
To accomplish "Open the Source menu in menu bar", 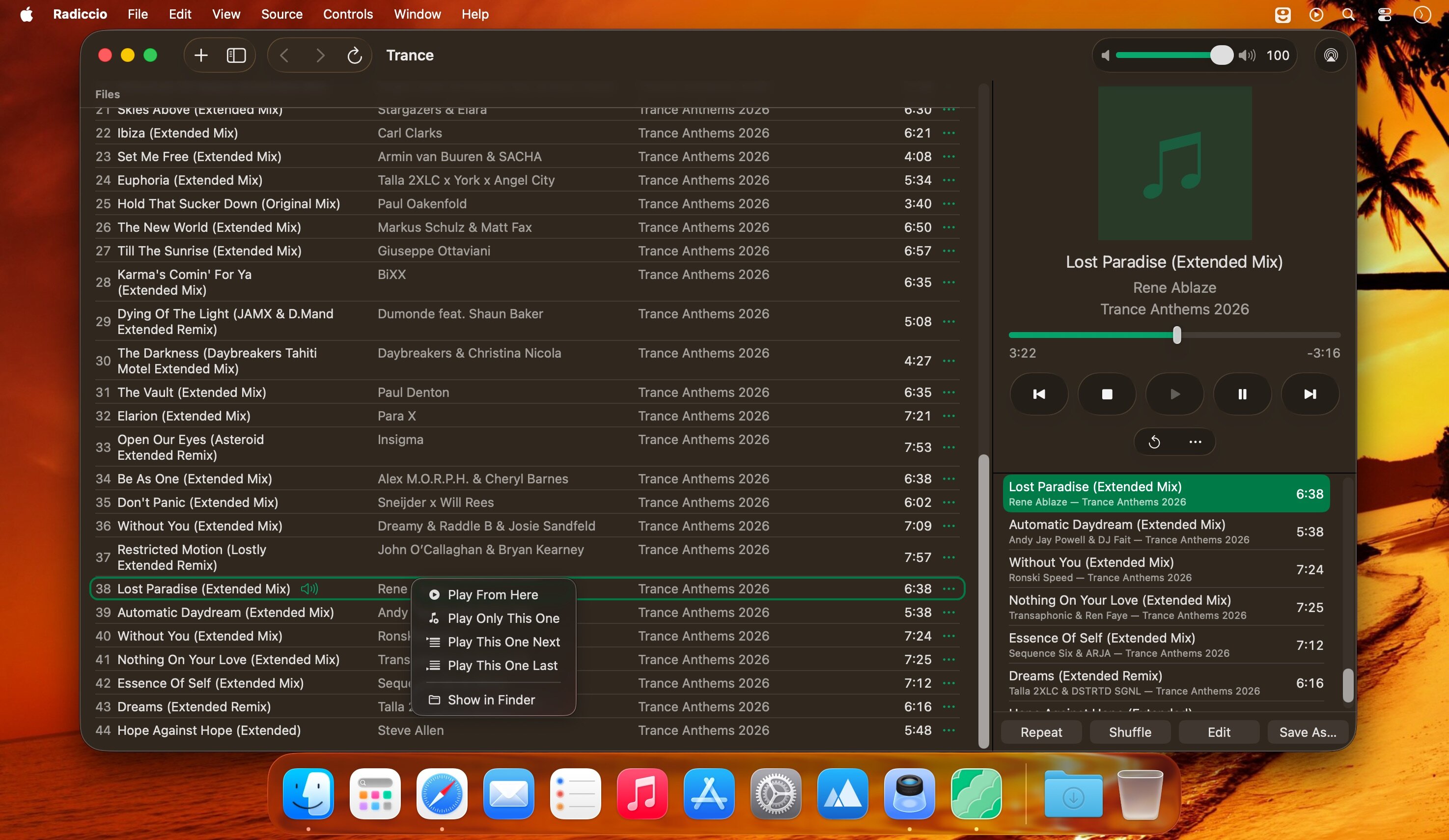I will tap(282, 14).
